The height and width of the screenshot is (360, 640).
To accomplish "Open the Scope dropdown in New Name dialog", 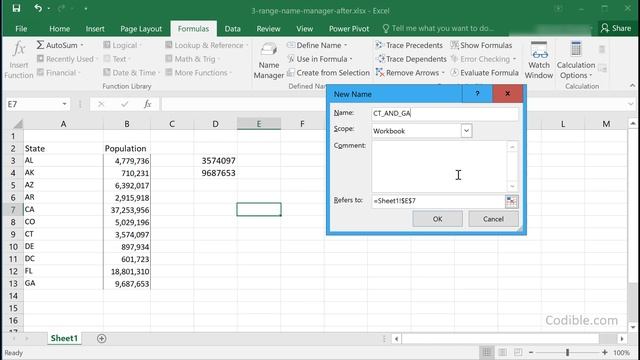I will 466,131.
